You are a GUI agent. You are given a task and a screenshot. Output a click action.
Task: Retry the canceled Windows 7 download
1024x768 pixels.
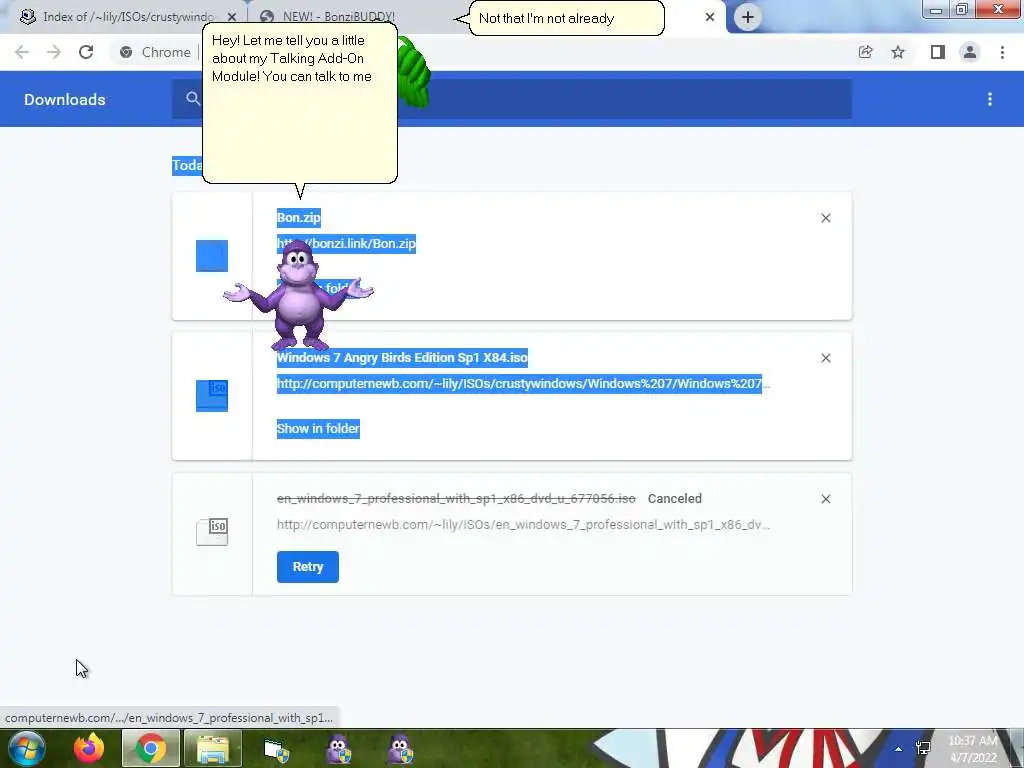[x=308, y=567]
